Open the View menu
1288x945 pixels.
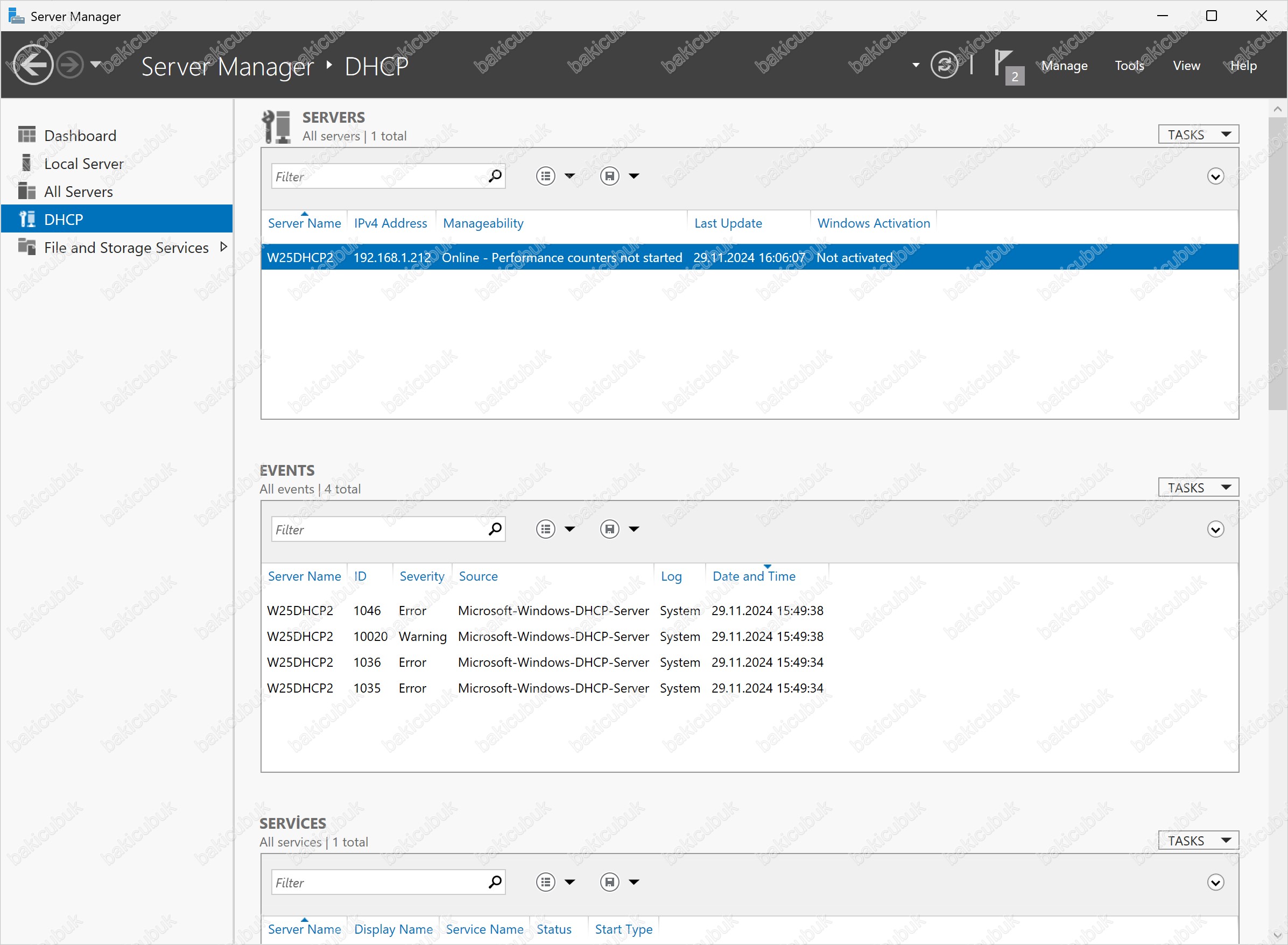(x=1186, y=66)
